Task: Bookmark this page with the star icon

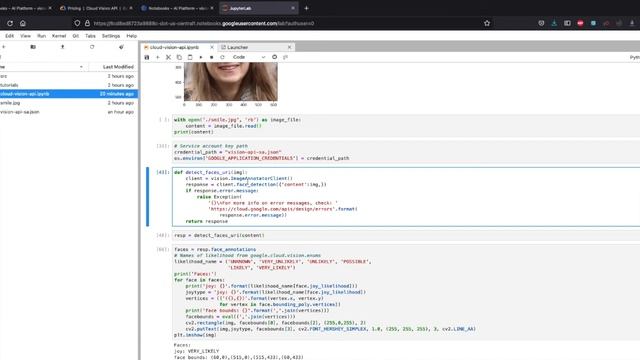Action: pos(487,23)
